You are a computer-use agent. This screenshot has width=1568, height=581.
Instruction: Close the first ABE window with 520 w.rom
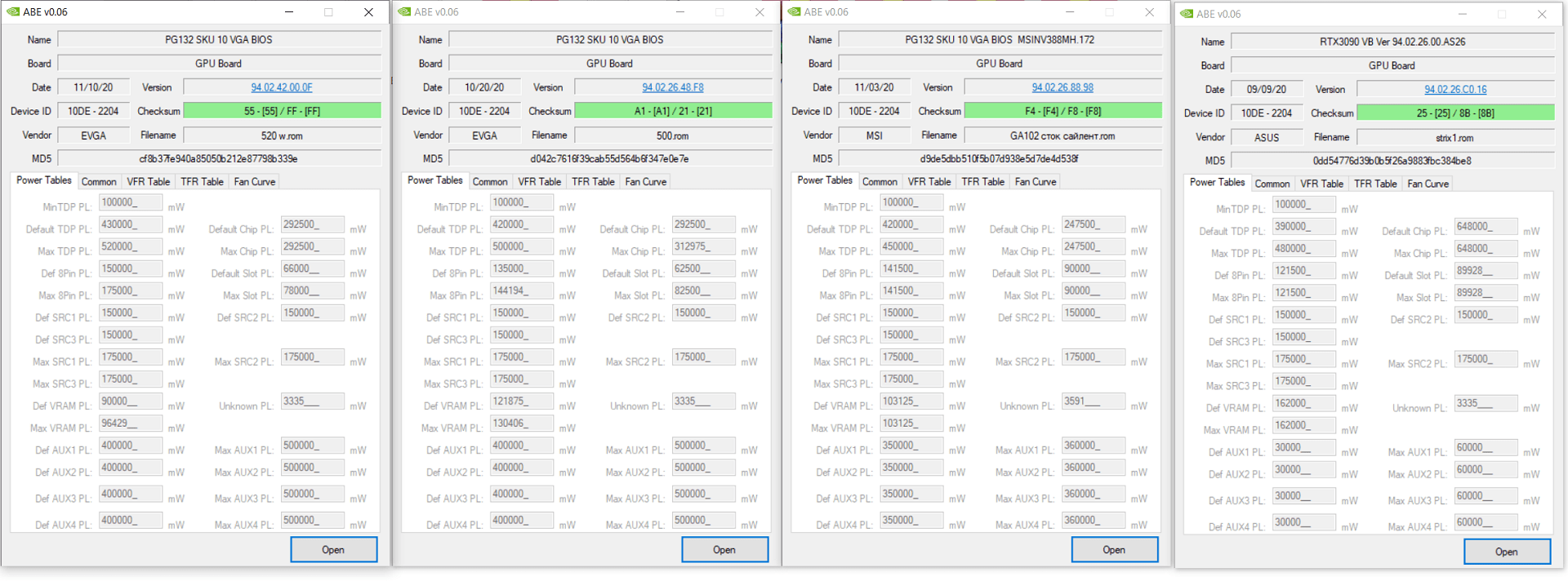[x=368, y=12]
